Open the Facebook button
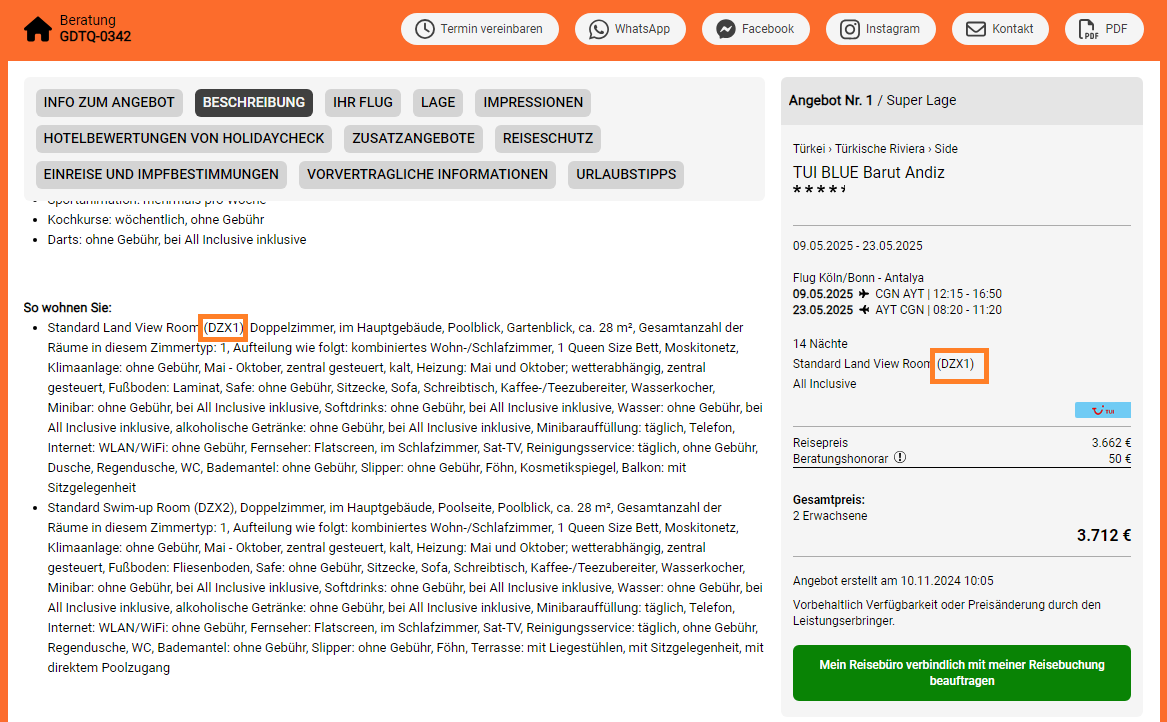The width and height of the screenshot is (1167, 722). (755, 29)
